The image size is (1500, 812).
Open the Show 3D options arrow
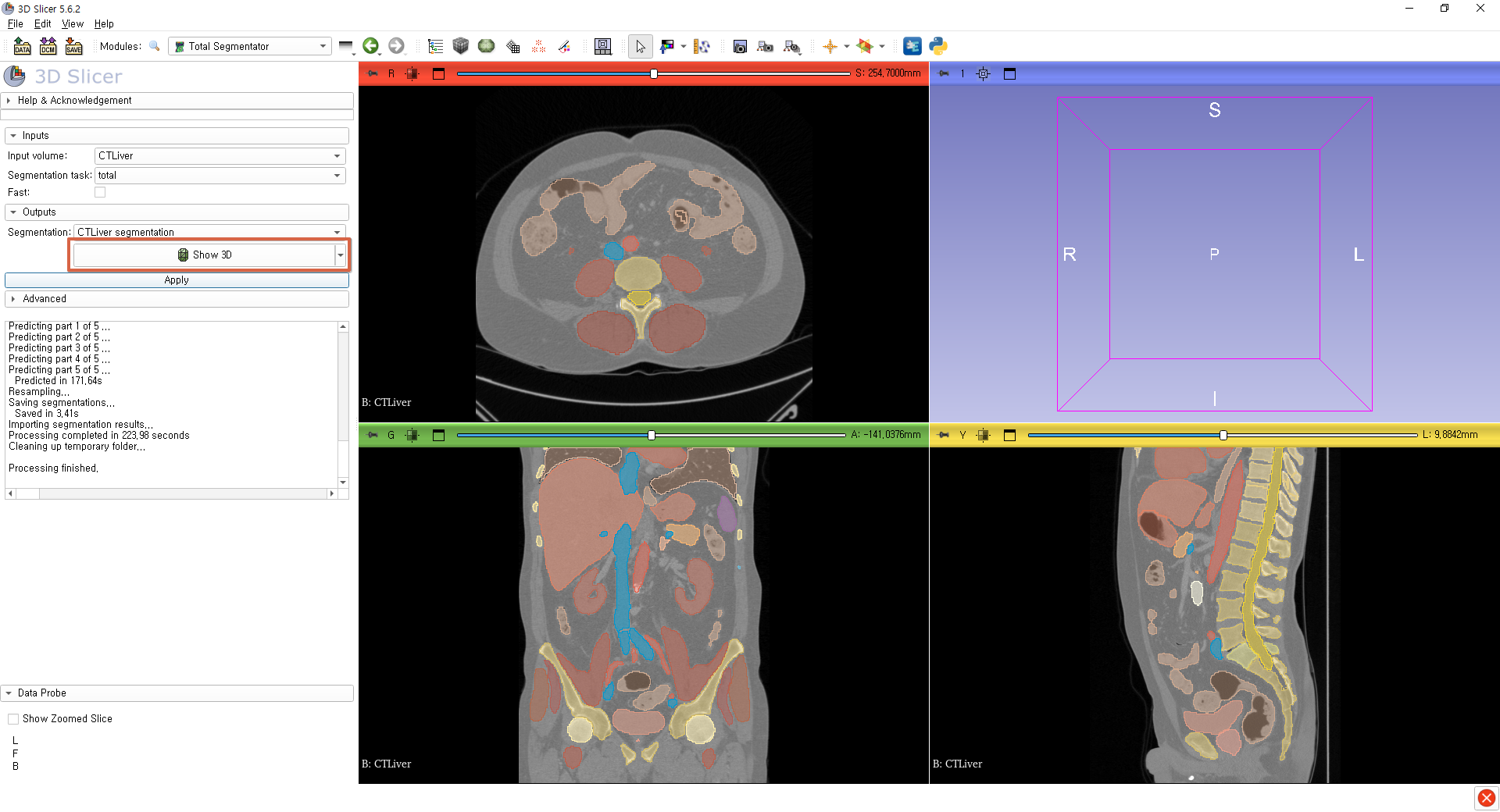click(341, 255)
